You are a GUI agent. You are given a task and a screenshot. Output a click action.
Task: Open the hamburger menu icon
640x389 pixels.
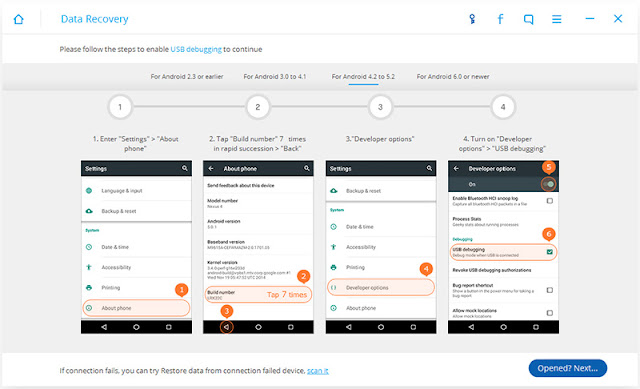556,19
